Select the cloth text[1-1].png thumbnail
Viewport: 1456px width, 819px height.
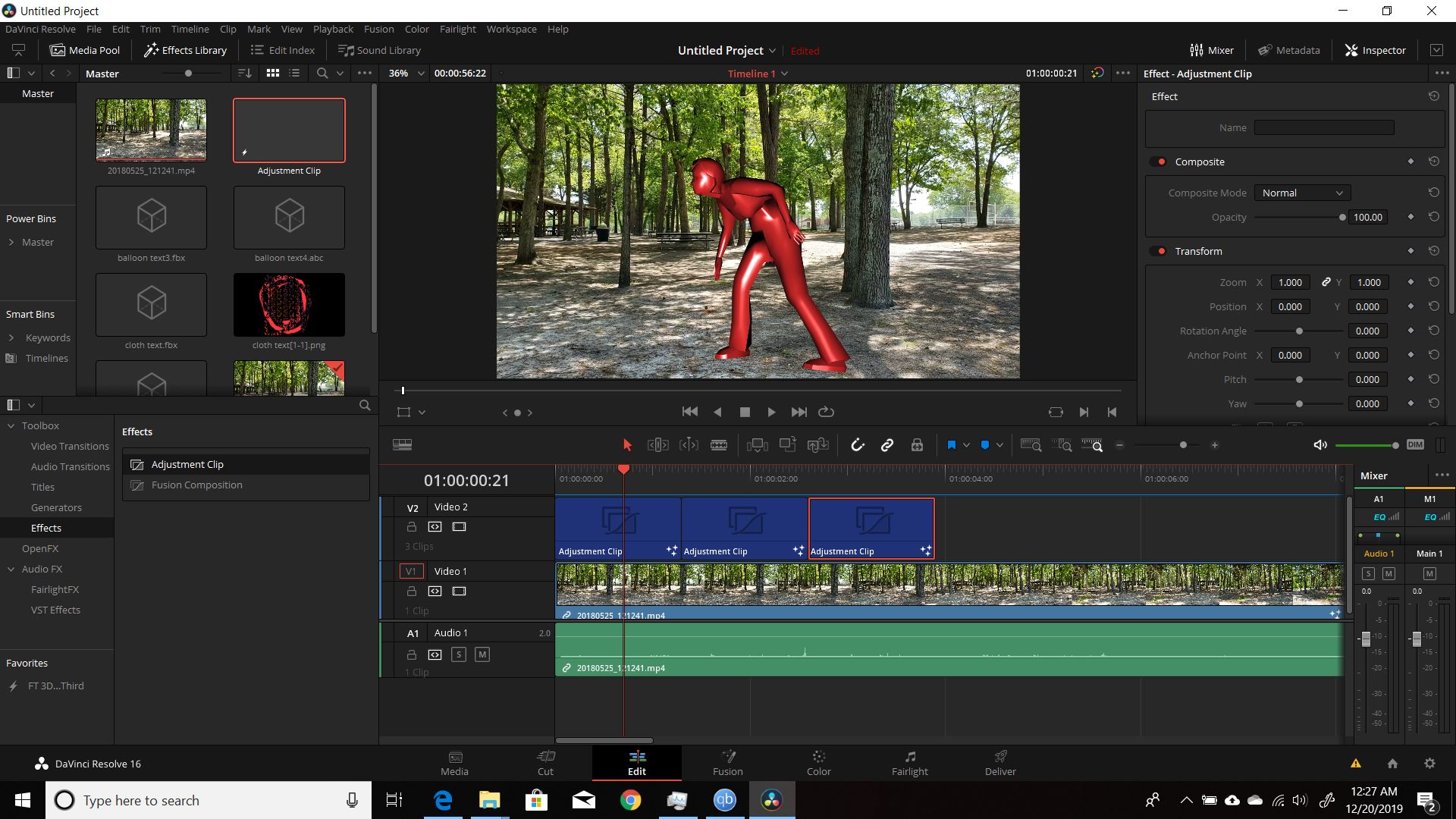point(289,305)
